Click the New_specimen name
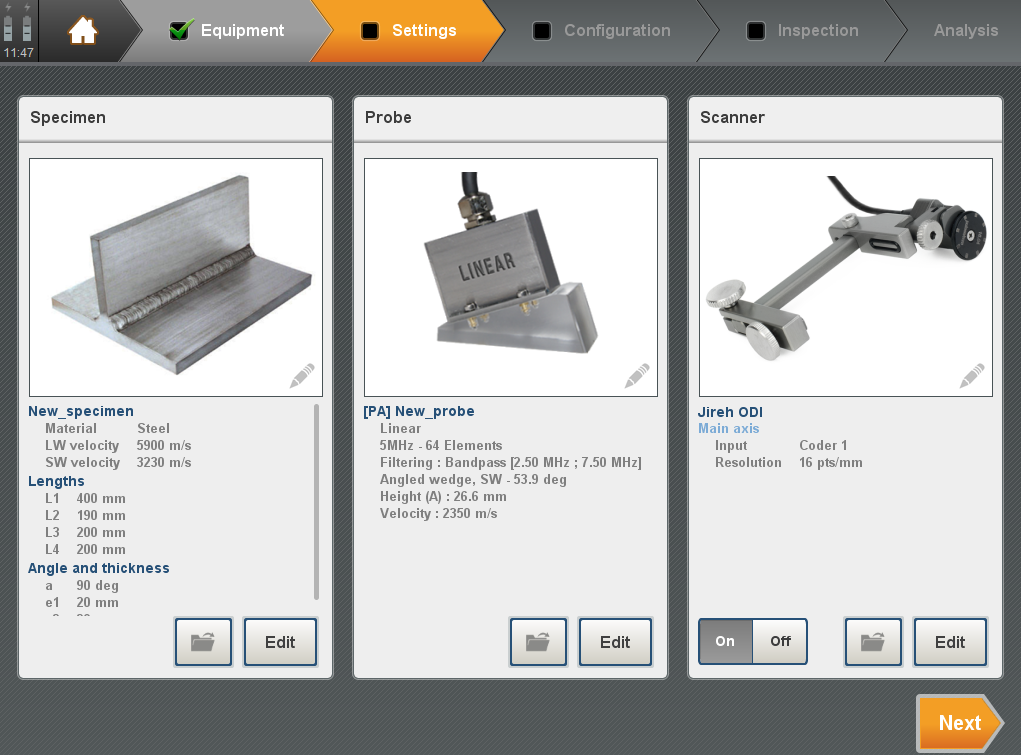The width and height of the screenshot is (1021, 755). click(81, 411)
